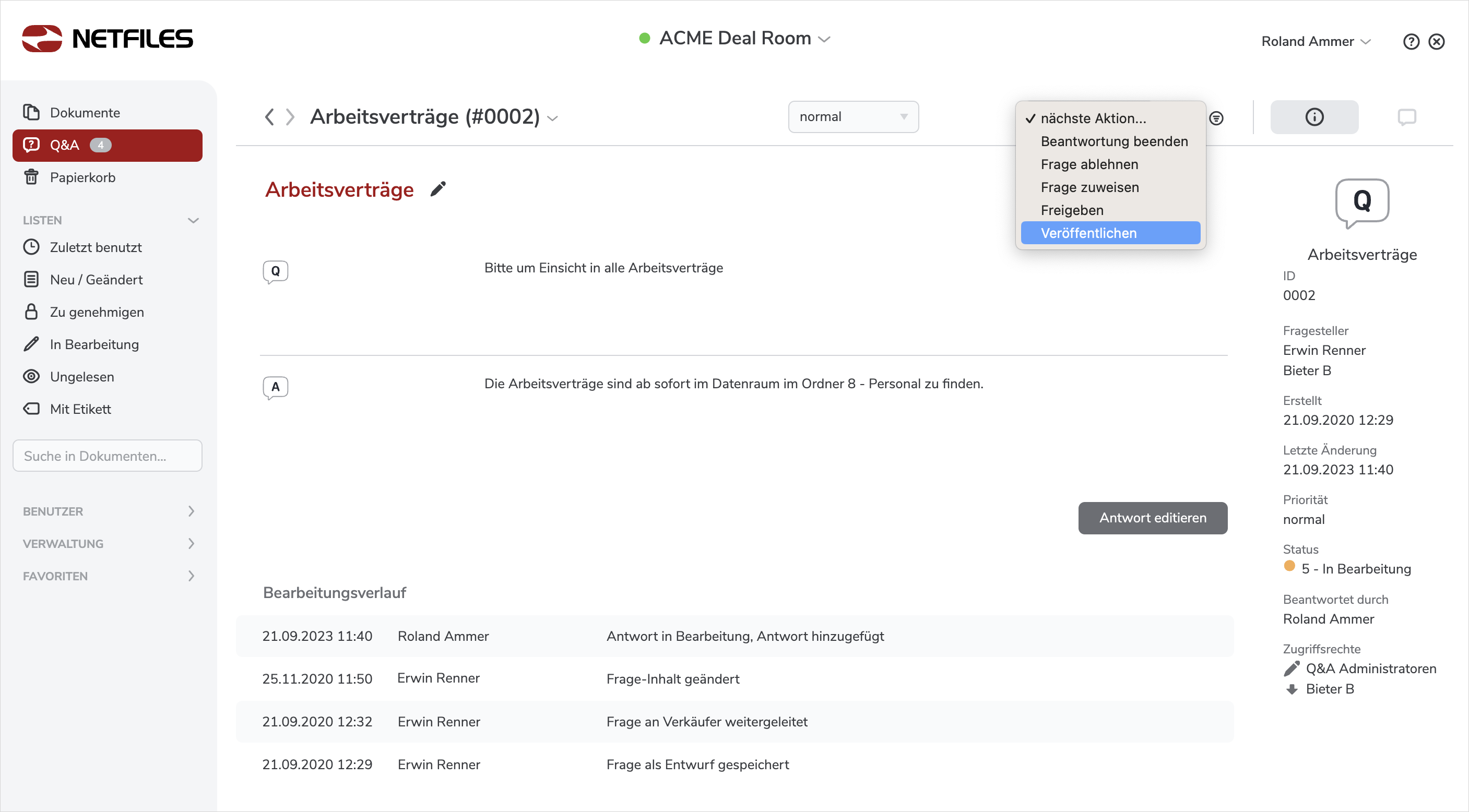Viewport: 1469px width, 812px height.
Task: Click the help question mark icon
Action: click(1411, 42)
